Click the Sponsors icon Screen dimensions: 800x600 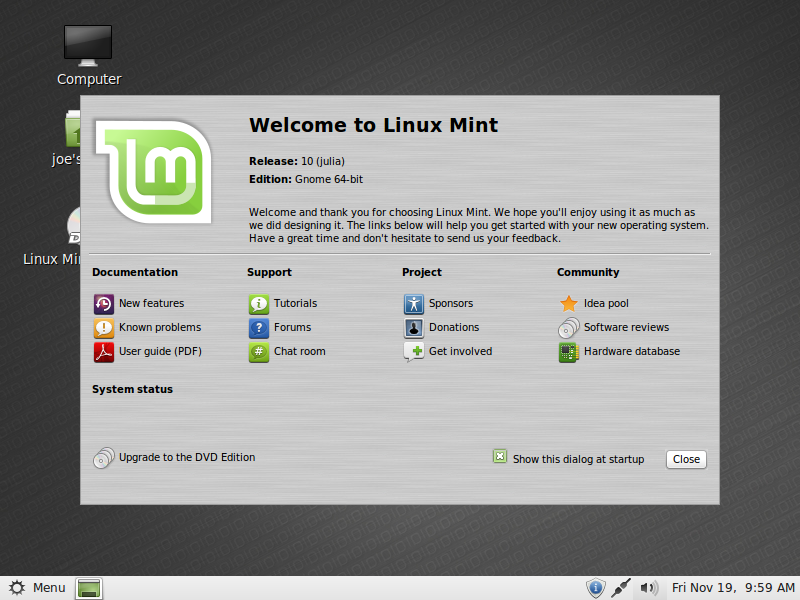413,304
